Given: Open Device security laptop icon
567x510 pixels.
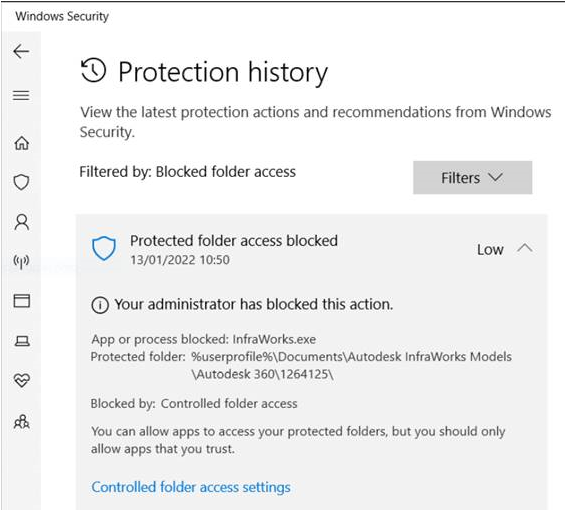Looking at the screenshot, I should pyautogui.click(x=22, y=341).
